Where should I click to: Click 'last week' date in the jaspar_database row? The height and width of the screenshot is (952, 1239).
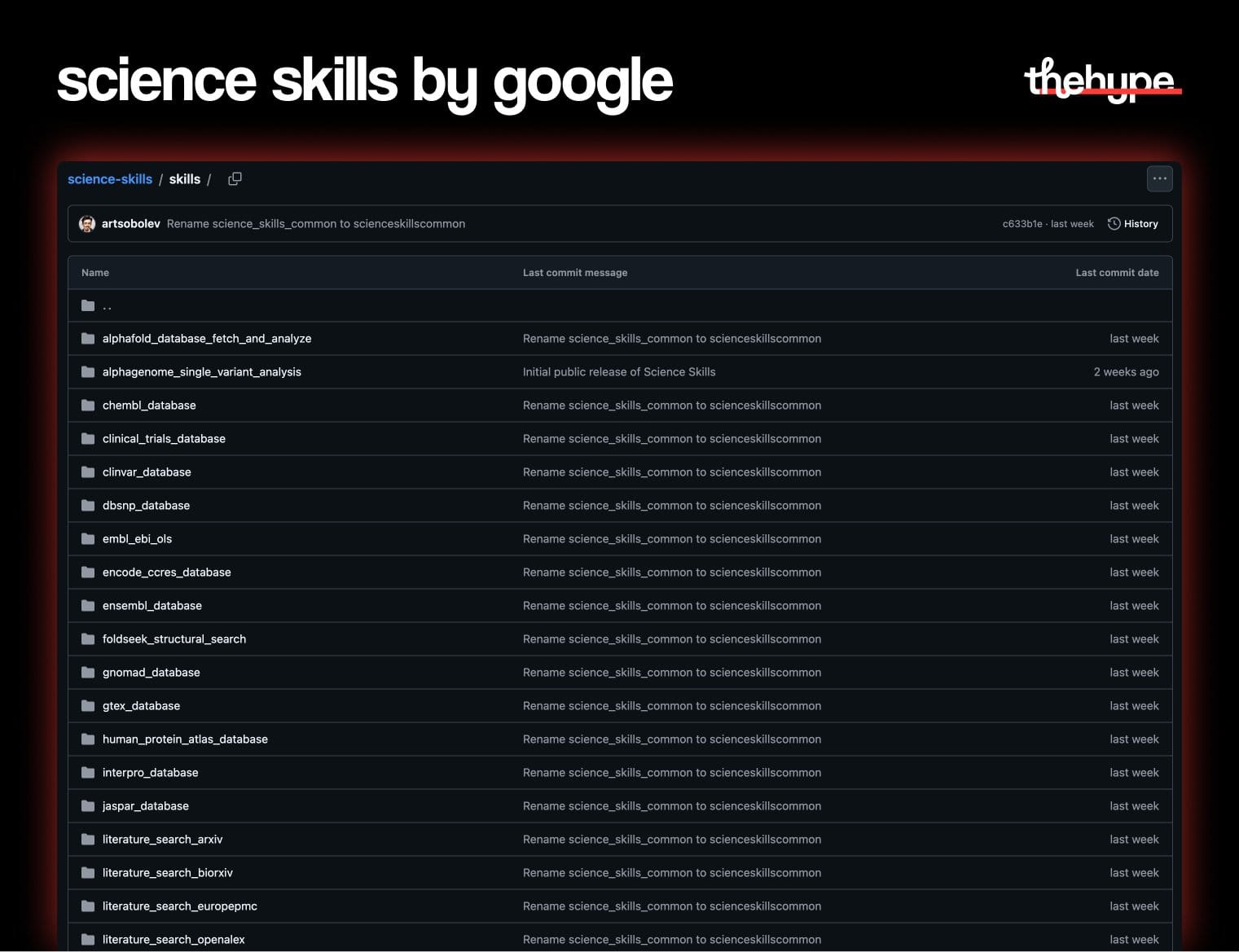[1134, 806]
